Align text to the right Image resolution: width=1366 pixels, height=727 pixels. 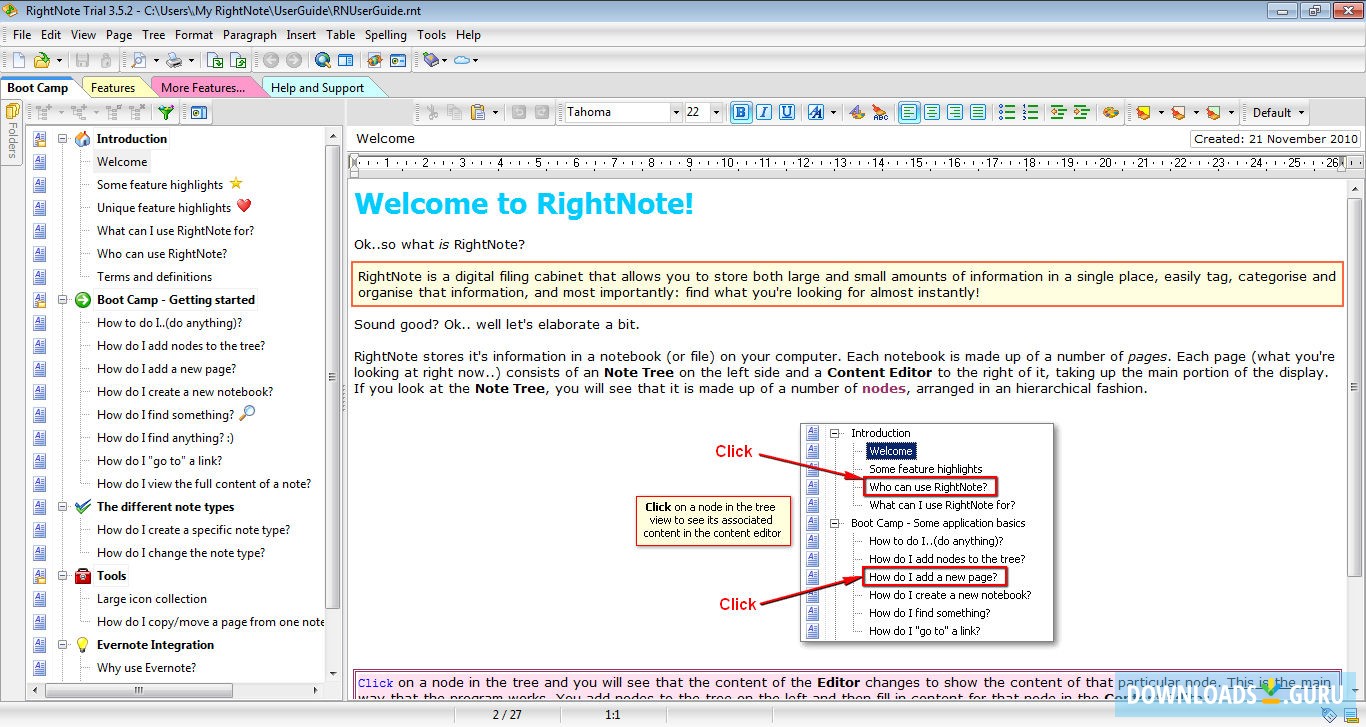955,112
